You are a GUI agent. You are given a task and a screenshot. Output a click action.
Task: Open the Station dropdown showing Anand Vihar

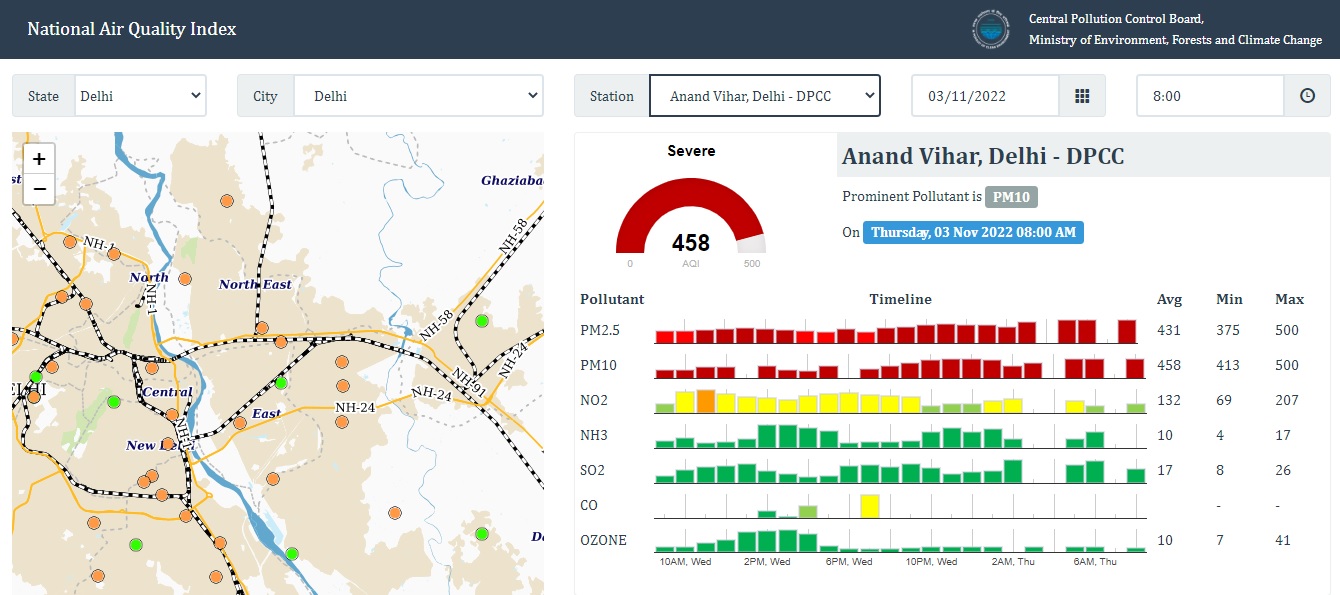765,95
